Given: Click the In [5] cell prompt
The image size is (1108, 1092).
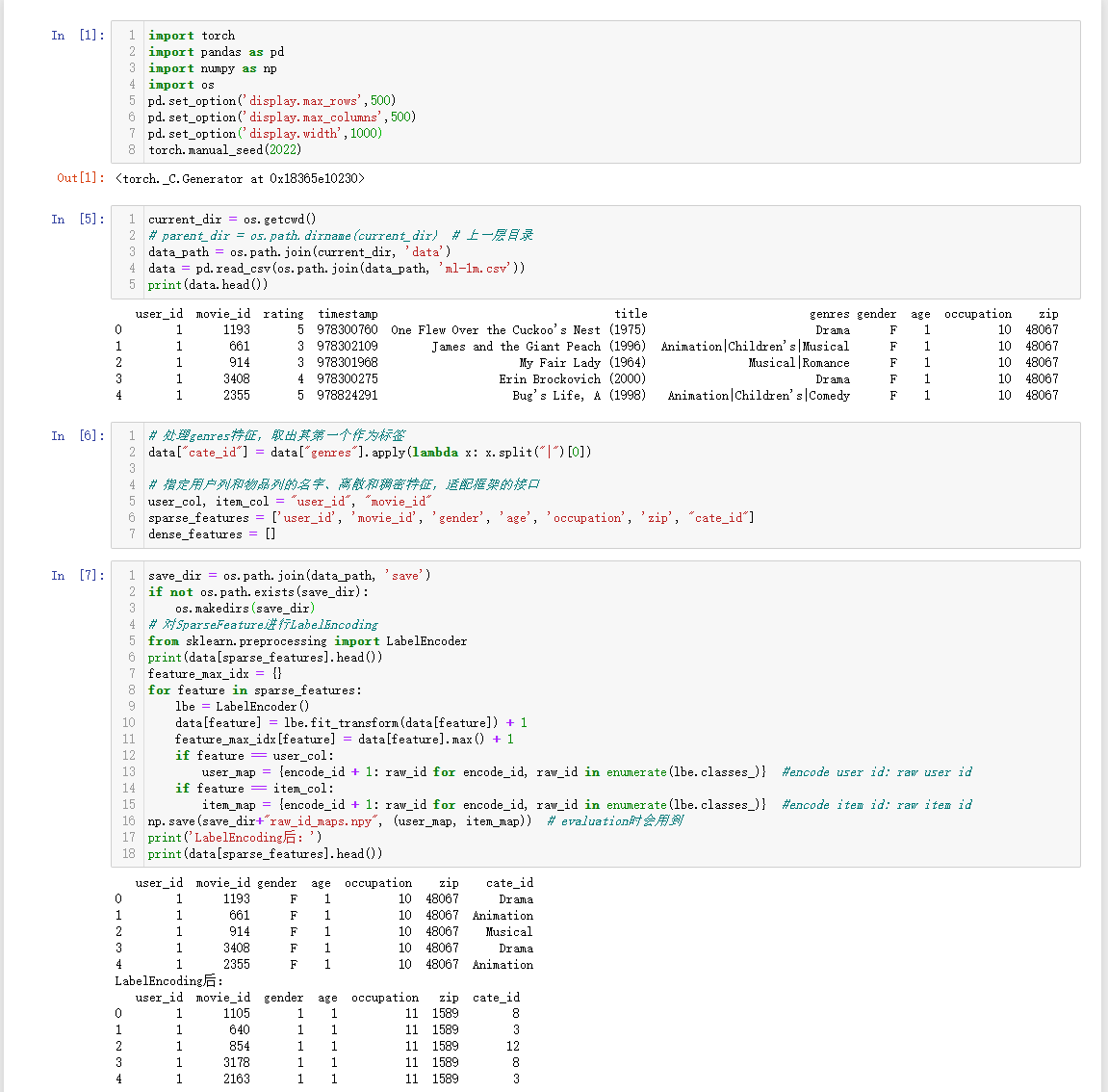Looking at the screenshot, I should pyautogui.click(x=78, y=220).
